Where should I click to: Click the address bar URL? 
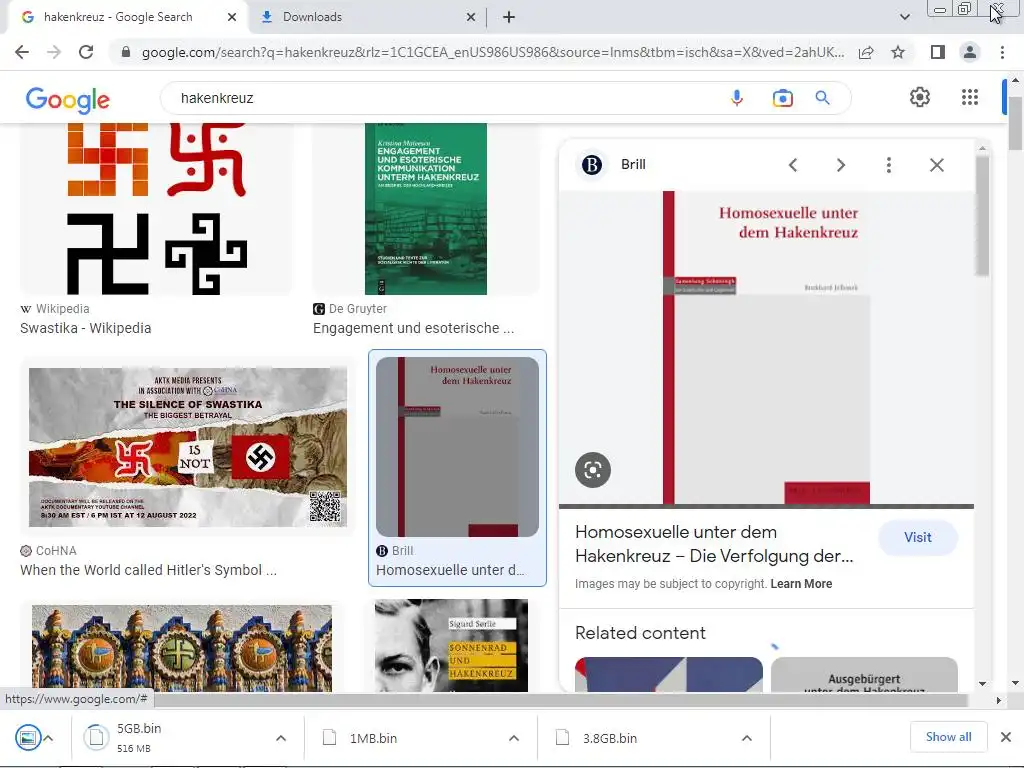(x=492, y=52)
